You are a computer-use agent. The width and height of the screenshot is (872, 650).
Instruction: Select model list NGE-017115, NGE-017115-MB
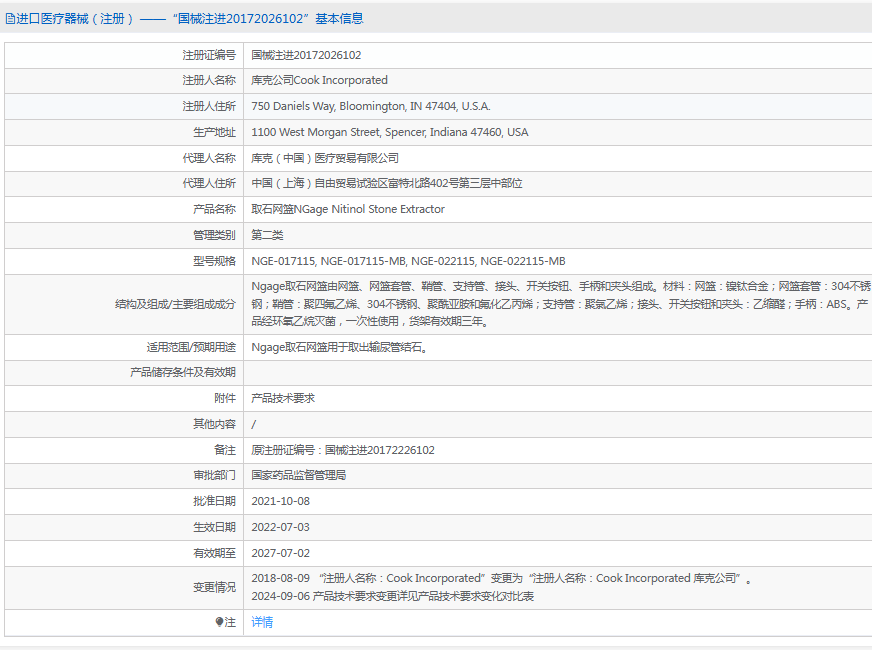coord(408,261)
